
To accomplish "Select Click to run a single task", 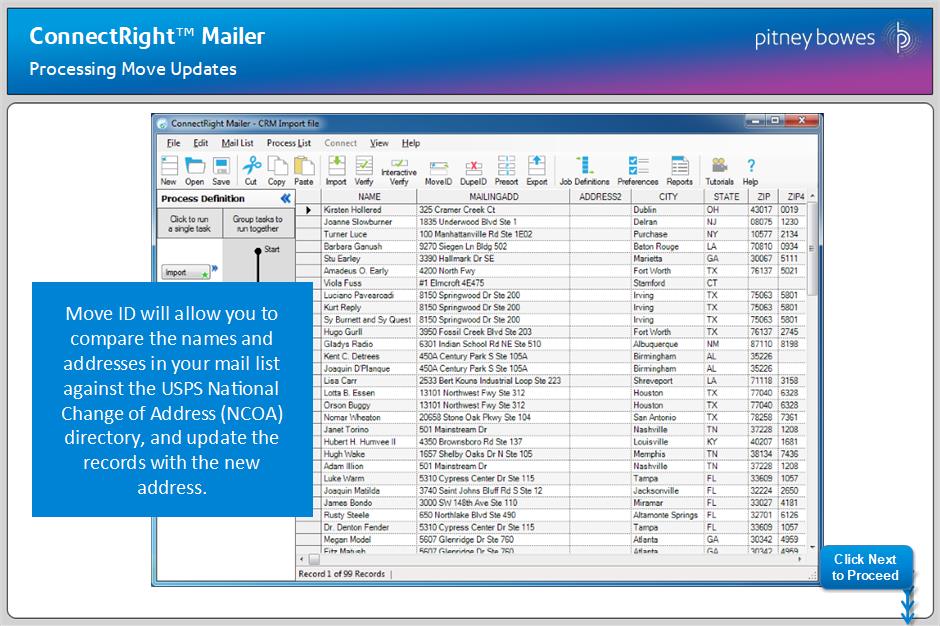I will (x=189, y=224).
